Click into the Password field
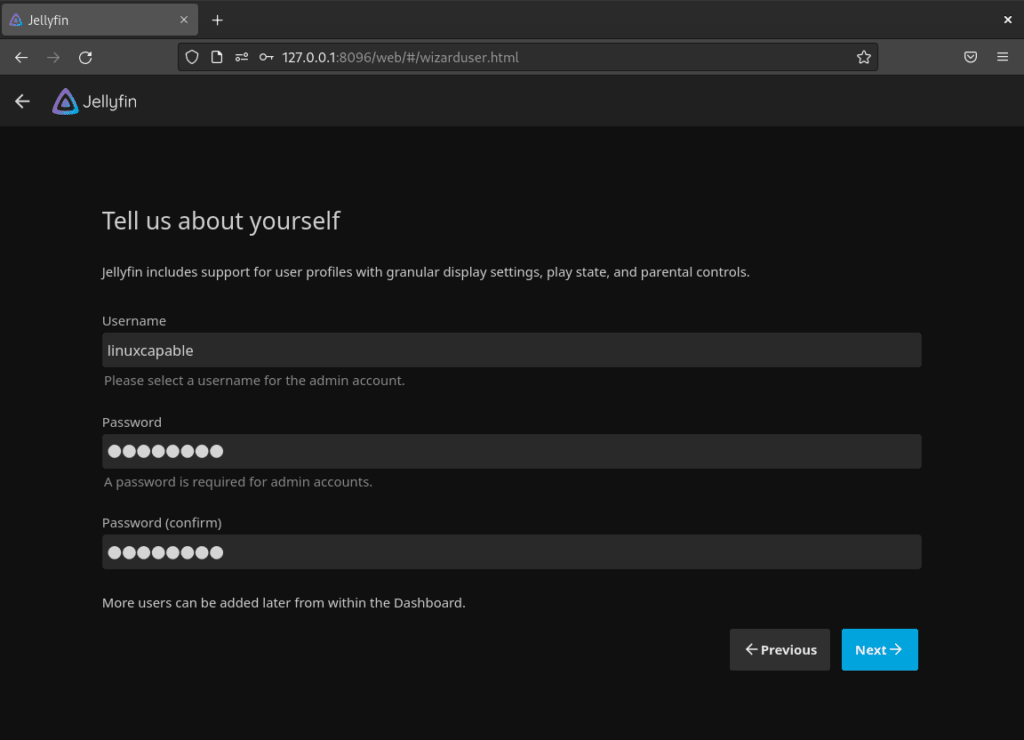 tap(511, 451)
